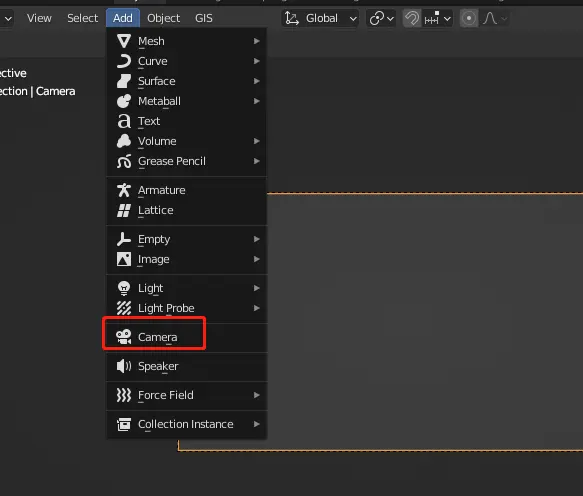Viewport: 583px width, 496px height.
Task: Expand the Force Field submenu arrow
Action: (257, 395)
